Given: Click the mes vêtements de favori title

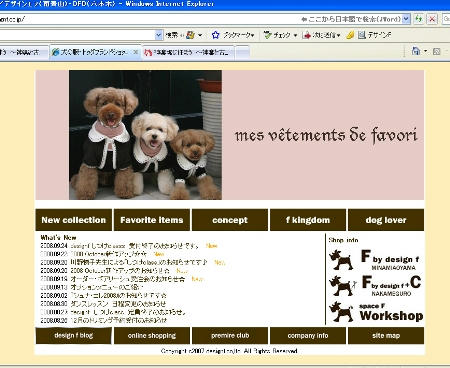Looking at the screenshot, I should [x=326, y=135].
